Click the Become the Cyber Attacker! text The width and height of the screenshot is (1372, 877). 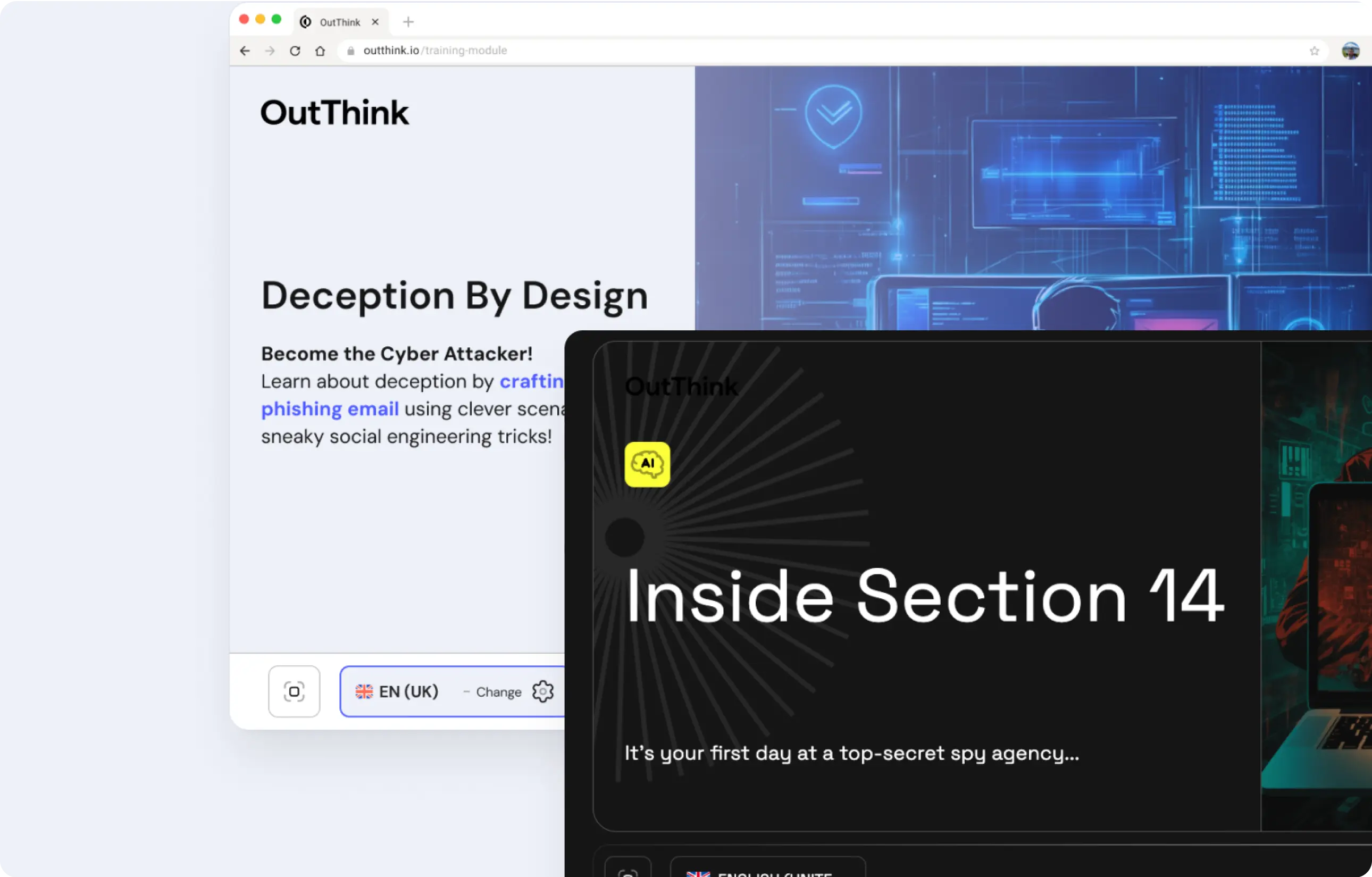(397, 353)
